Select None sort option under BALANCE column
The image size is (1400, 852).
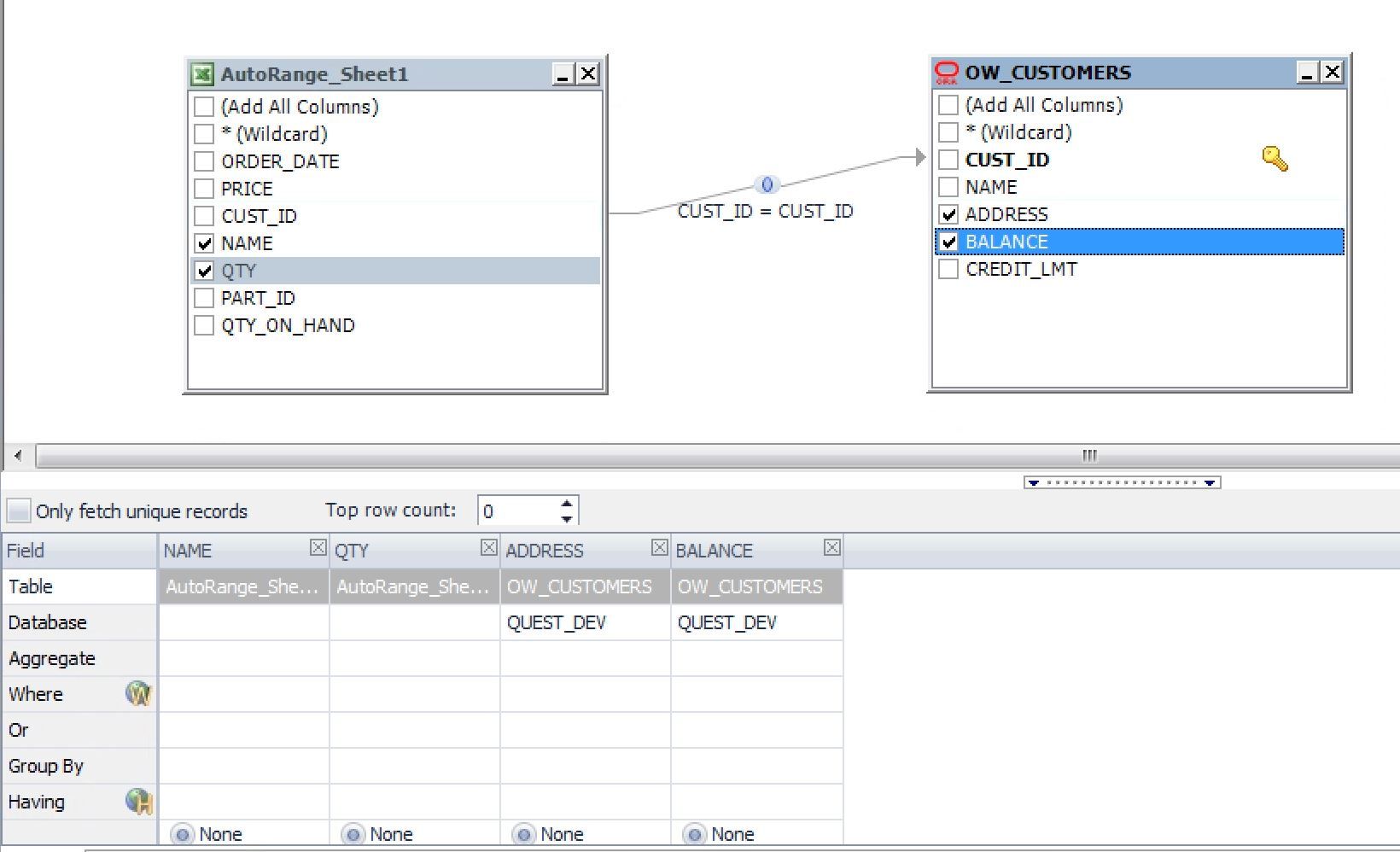click(x=694, y=834)
